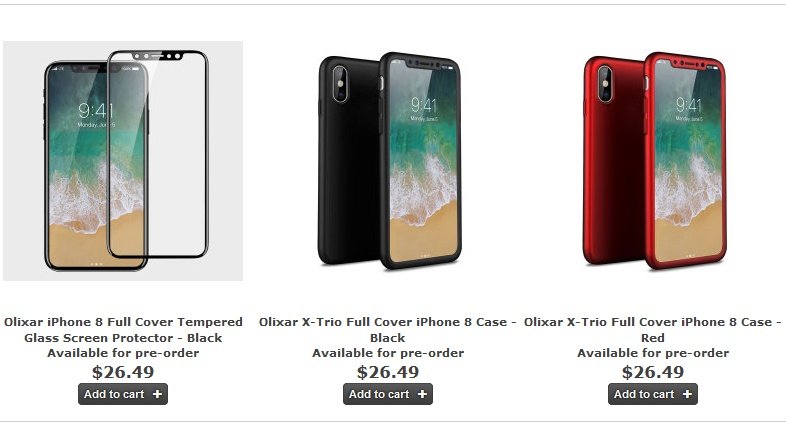
Task: Open the Olixar Tempered Glass Screen Protector title link
Action: point(123,330)
